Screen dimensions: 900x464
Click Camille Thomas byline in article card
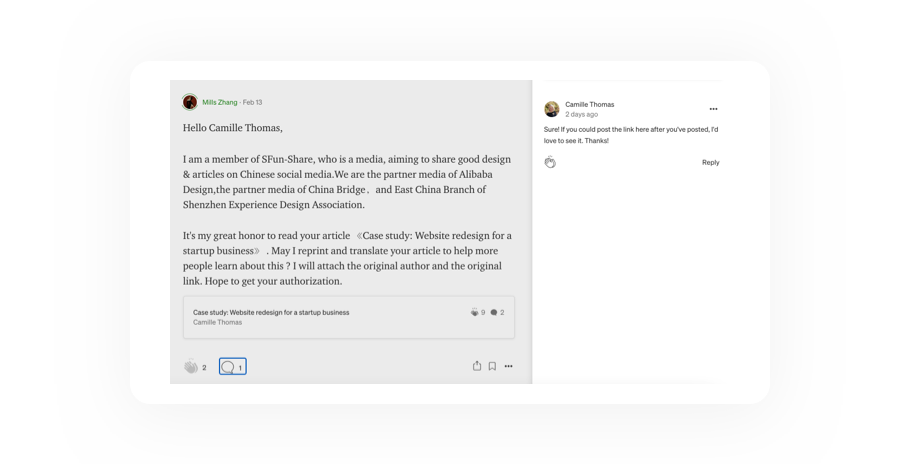(x=217, y=322)
